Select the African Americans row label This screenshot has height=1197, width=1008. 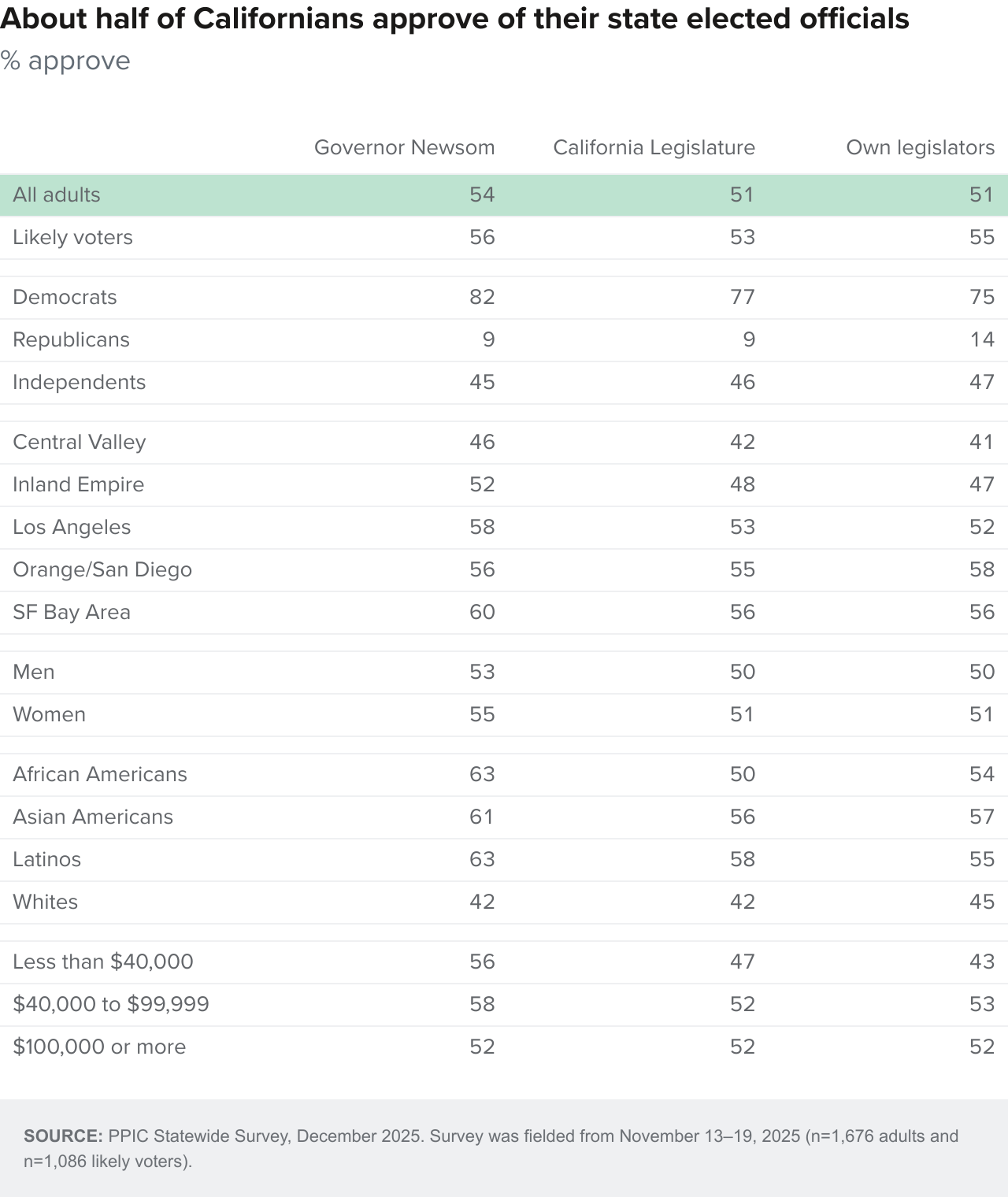100,774
